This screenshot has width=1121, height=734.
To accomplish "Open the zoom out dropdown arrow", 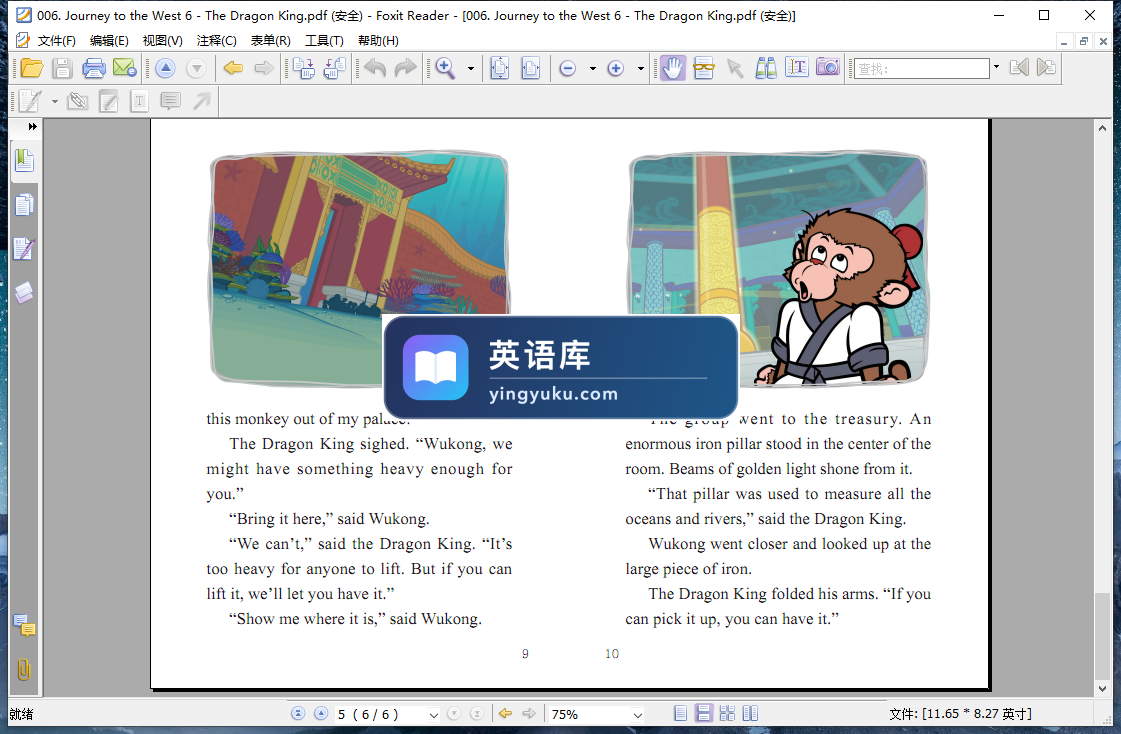I will [x=593, y=69].
